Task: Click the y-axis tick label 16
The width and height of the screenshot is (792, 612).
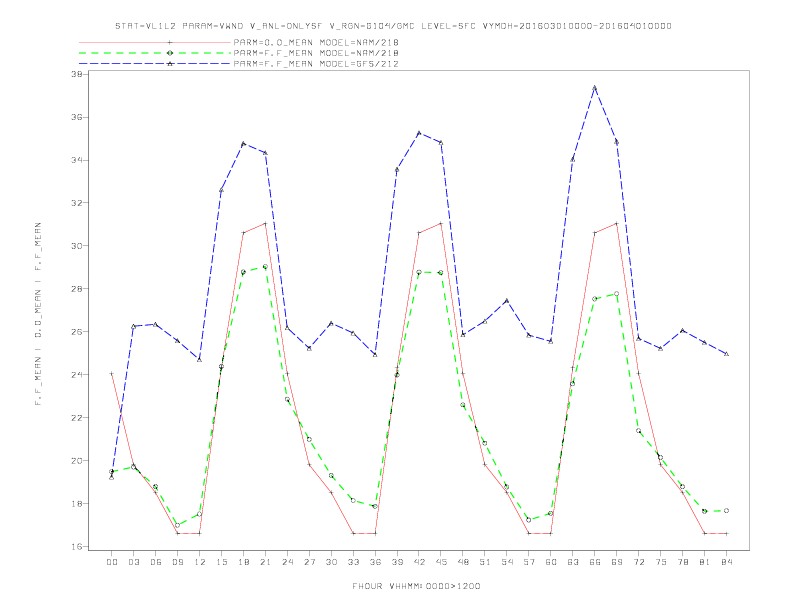Action: pyautogui.click(x=77, y=546)
